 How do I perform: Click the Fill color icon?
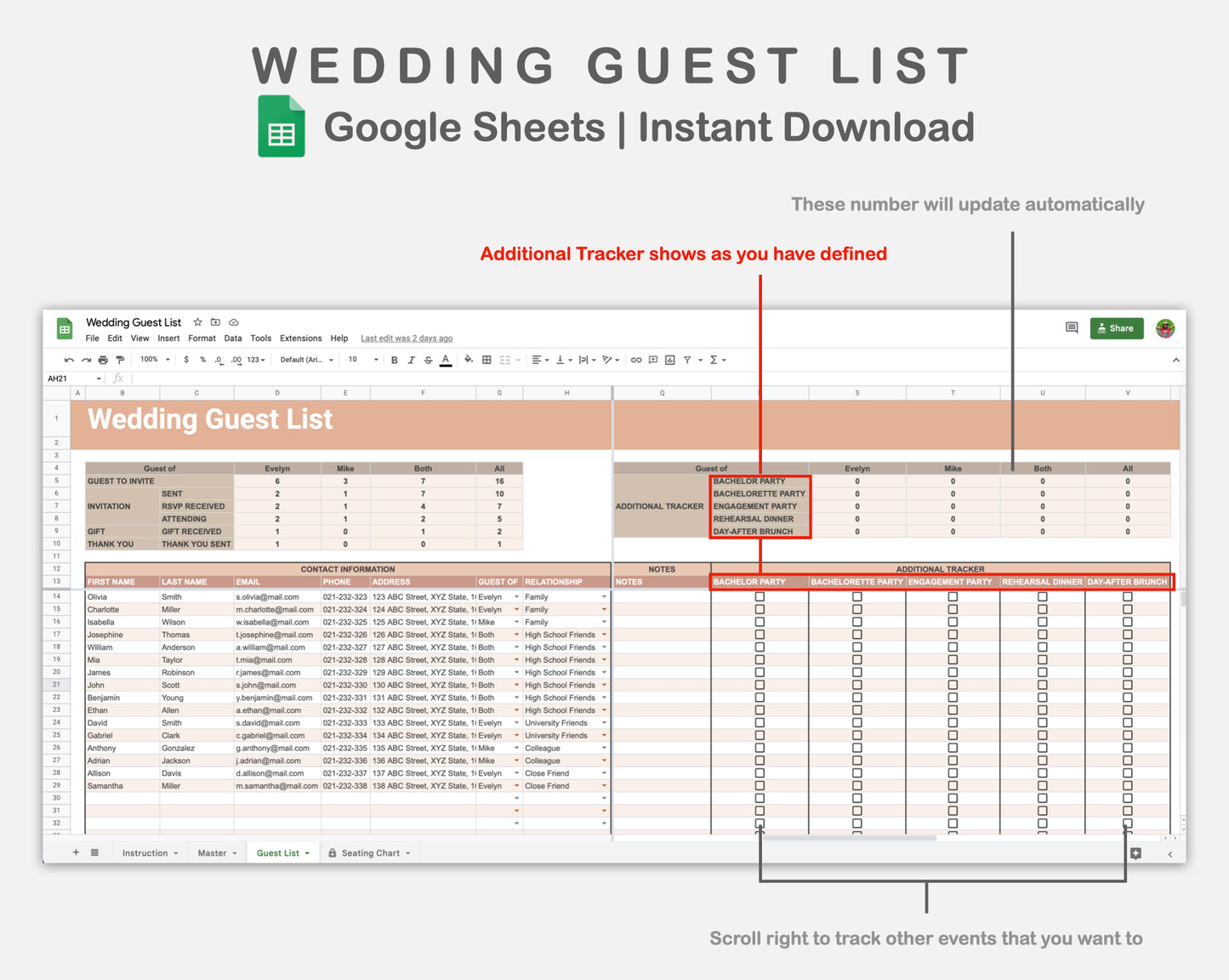click(469, 359)
